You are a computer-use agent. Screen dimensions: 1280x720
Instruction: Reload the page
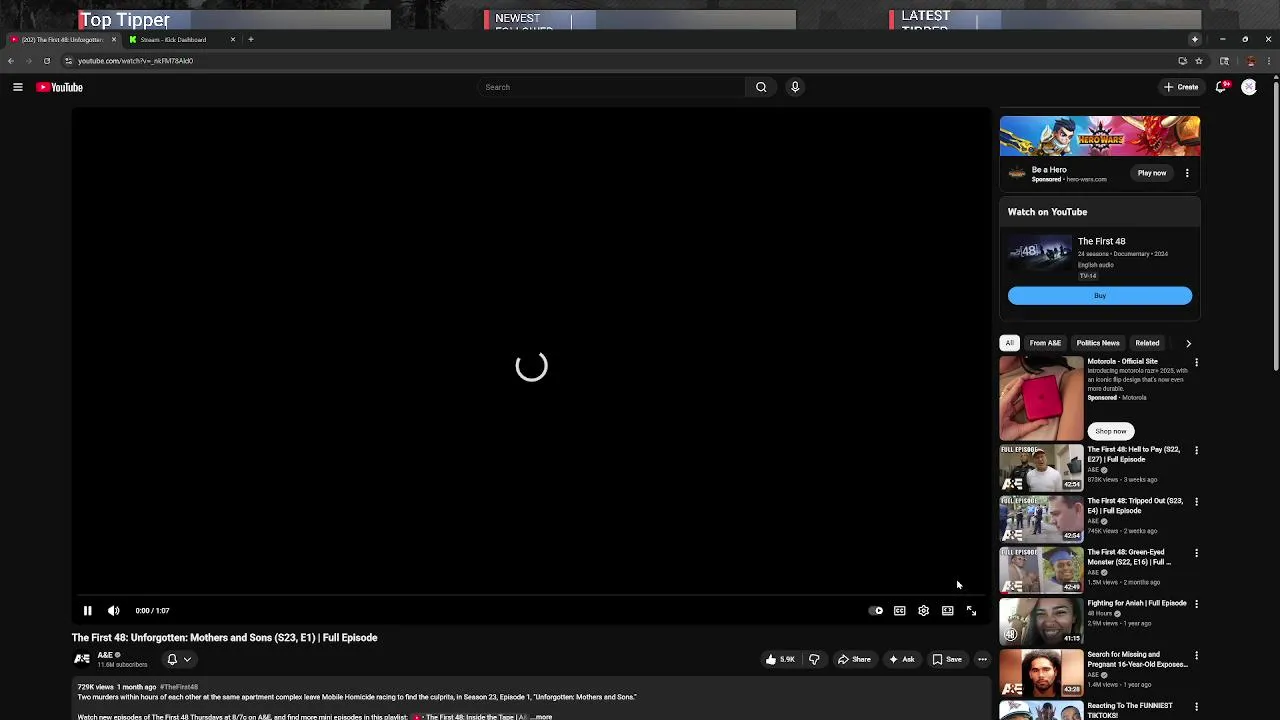(x=46, y=61)
